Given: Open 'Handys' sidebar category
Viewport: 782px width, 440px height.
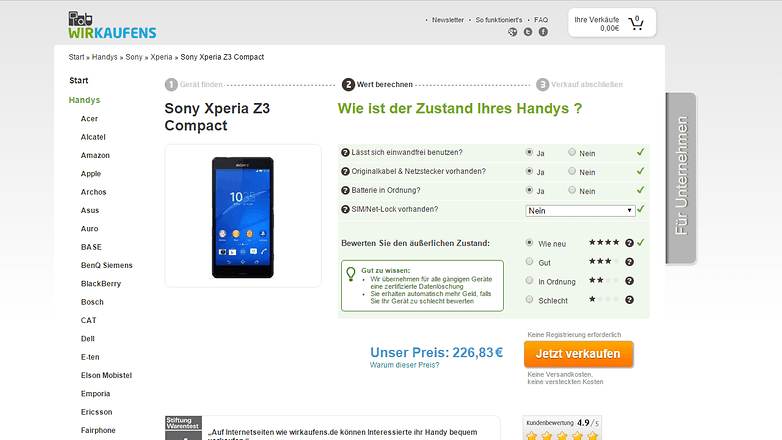Looking at the screenshot, I should [84, 100].
